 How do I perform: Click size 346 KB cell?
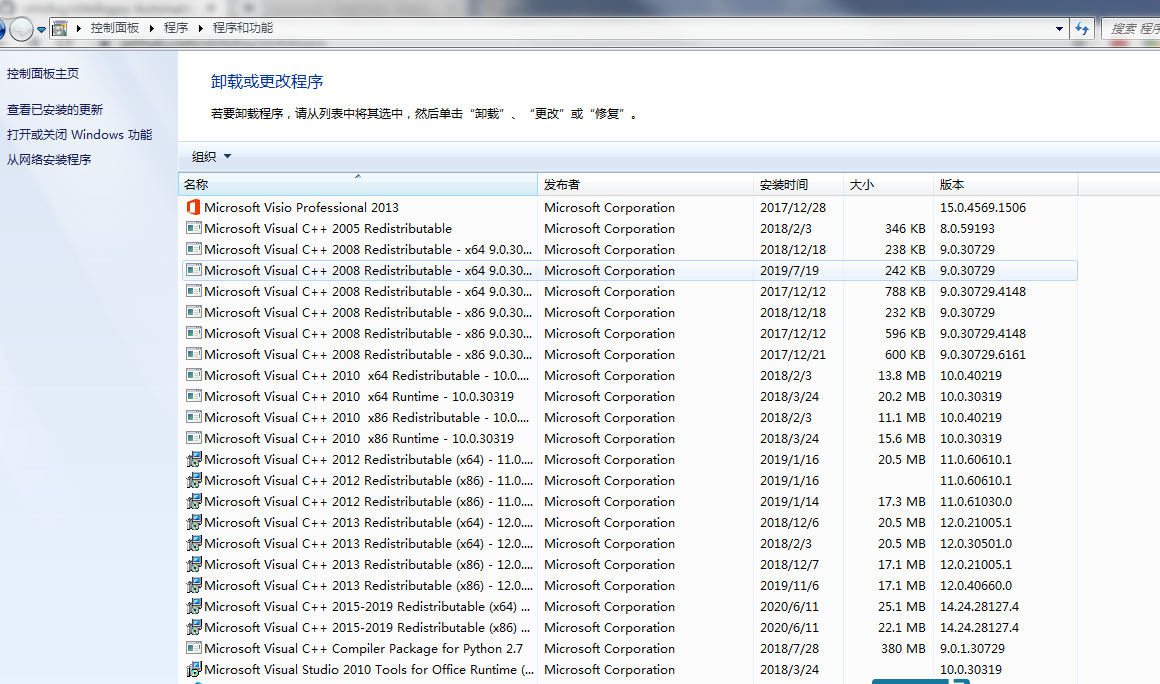905,228
